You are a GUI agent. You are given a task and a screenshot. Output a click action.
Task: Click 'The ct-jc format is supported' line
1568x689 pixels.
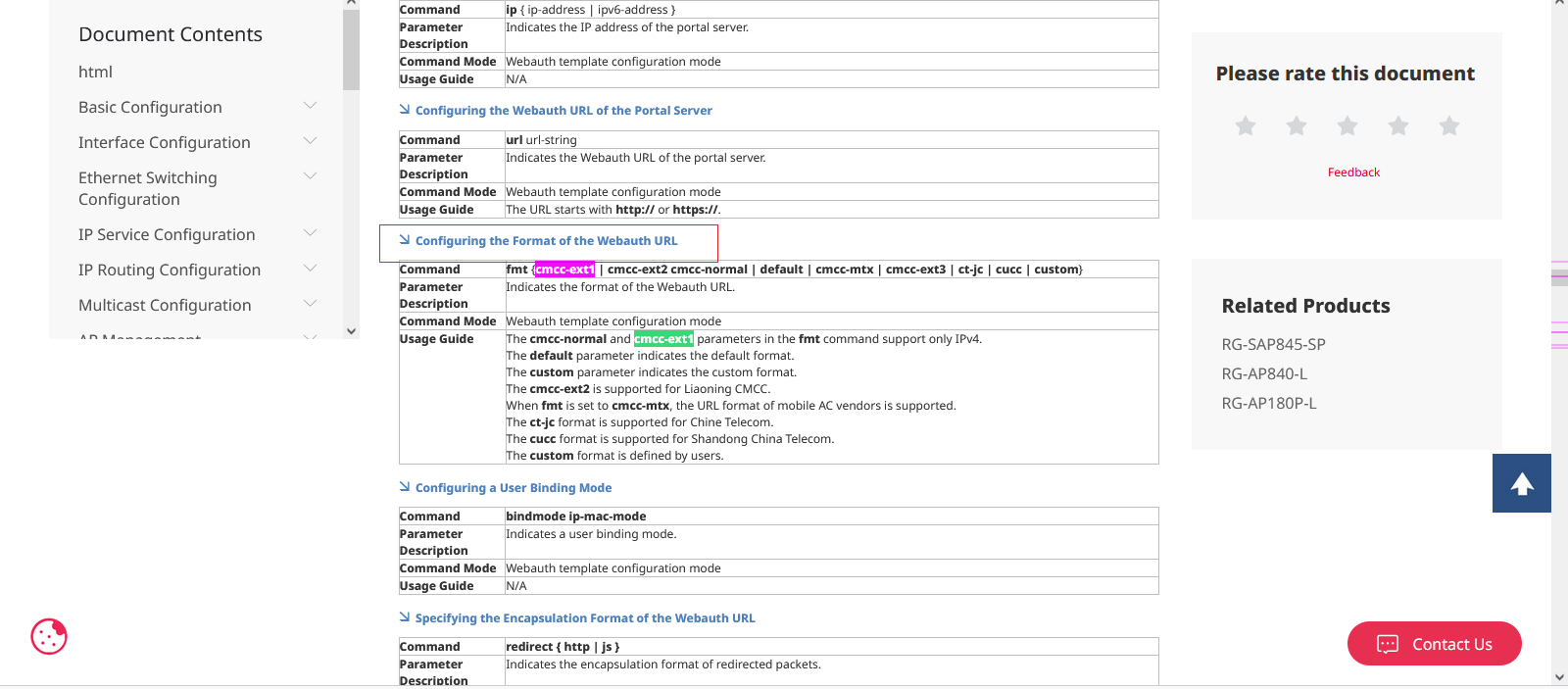coord(639,422)
